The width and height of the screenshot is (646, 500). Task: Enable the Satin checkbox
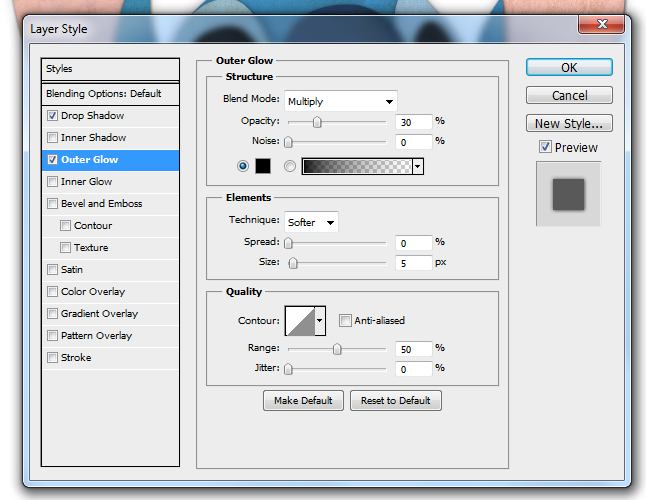pyautogui.click(x=52, y=269)
